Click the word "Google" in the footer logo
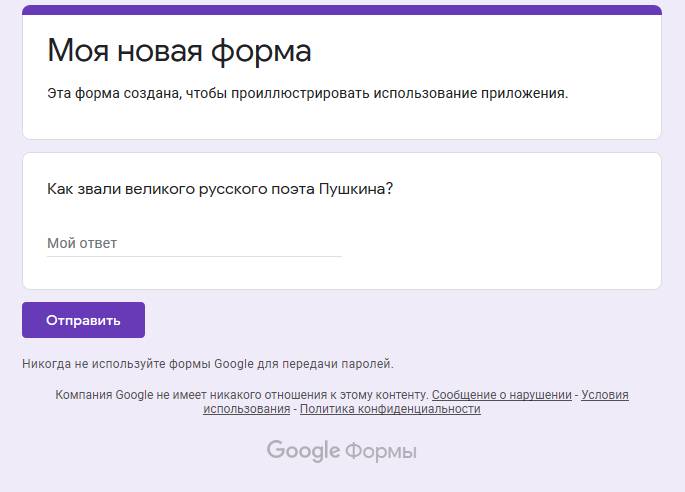Image resolution: width=685 pixels, height=492 pixels. [303, 451]
